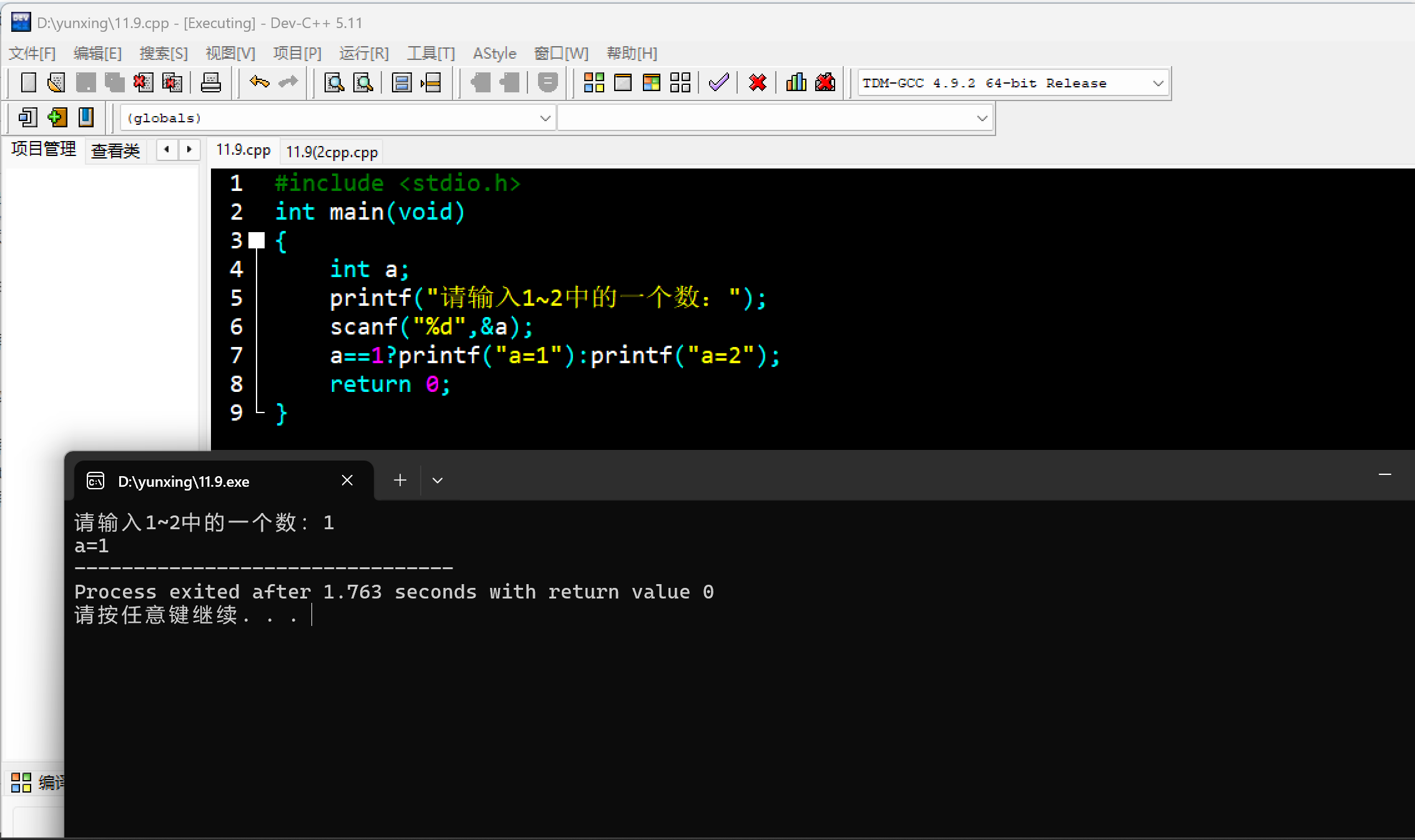The image size is (1415, 840).
Task: Click the profile analysis bar chart icon
Action: [796, 82]
